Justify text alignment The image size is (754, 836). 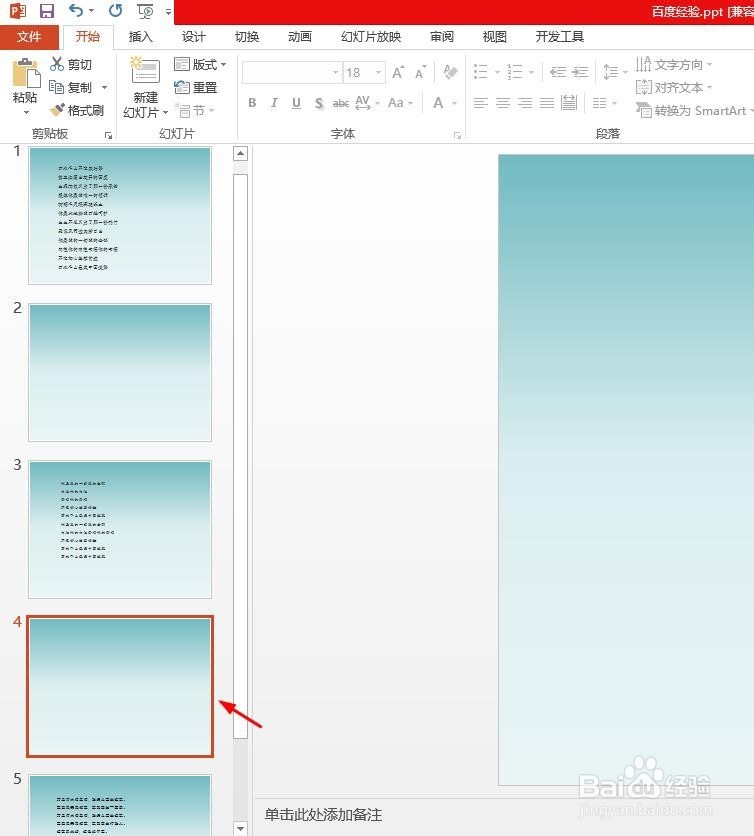coord(547,102)
